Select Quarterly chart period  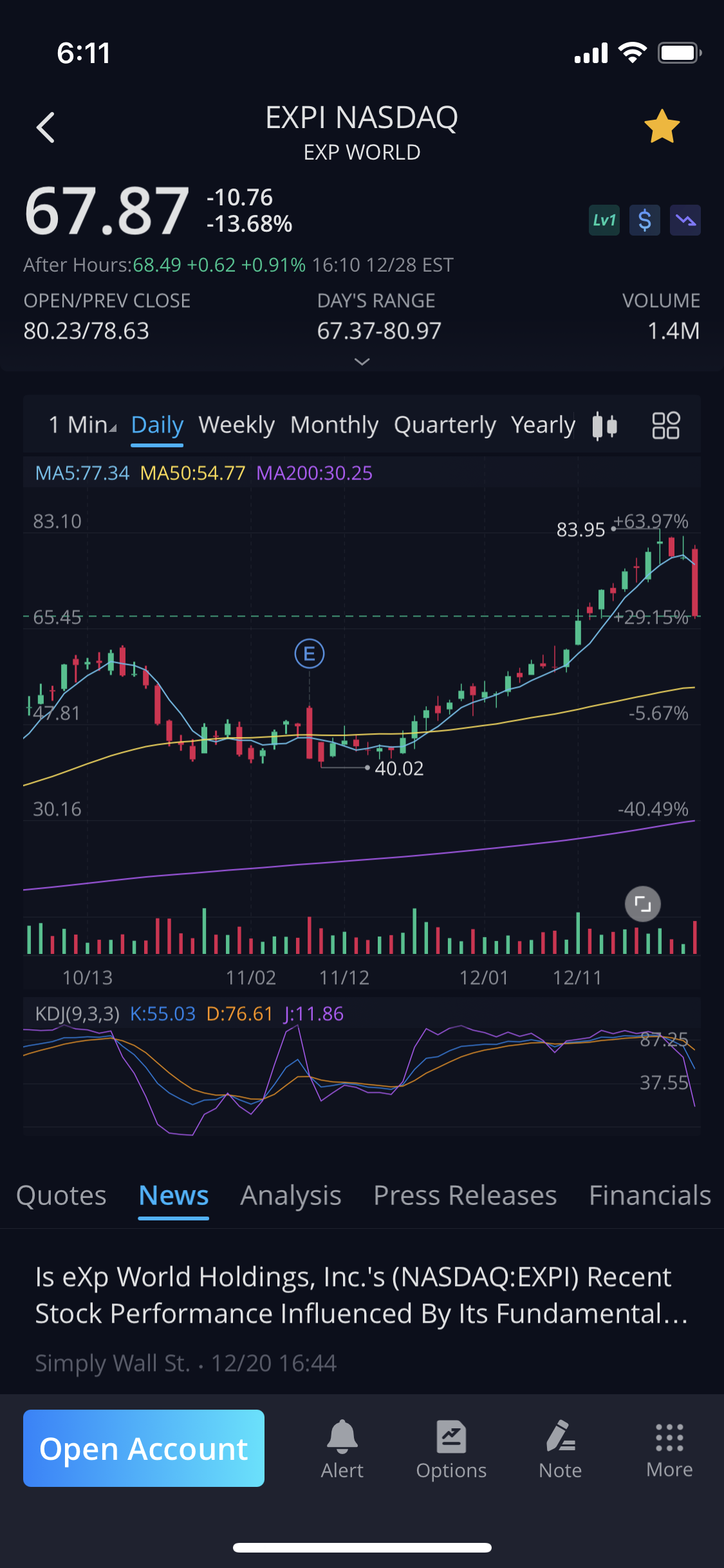pyautogui.click(x=445, y=425)
